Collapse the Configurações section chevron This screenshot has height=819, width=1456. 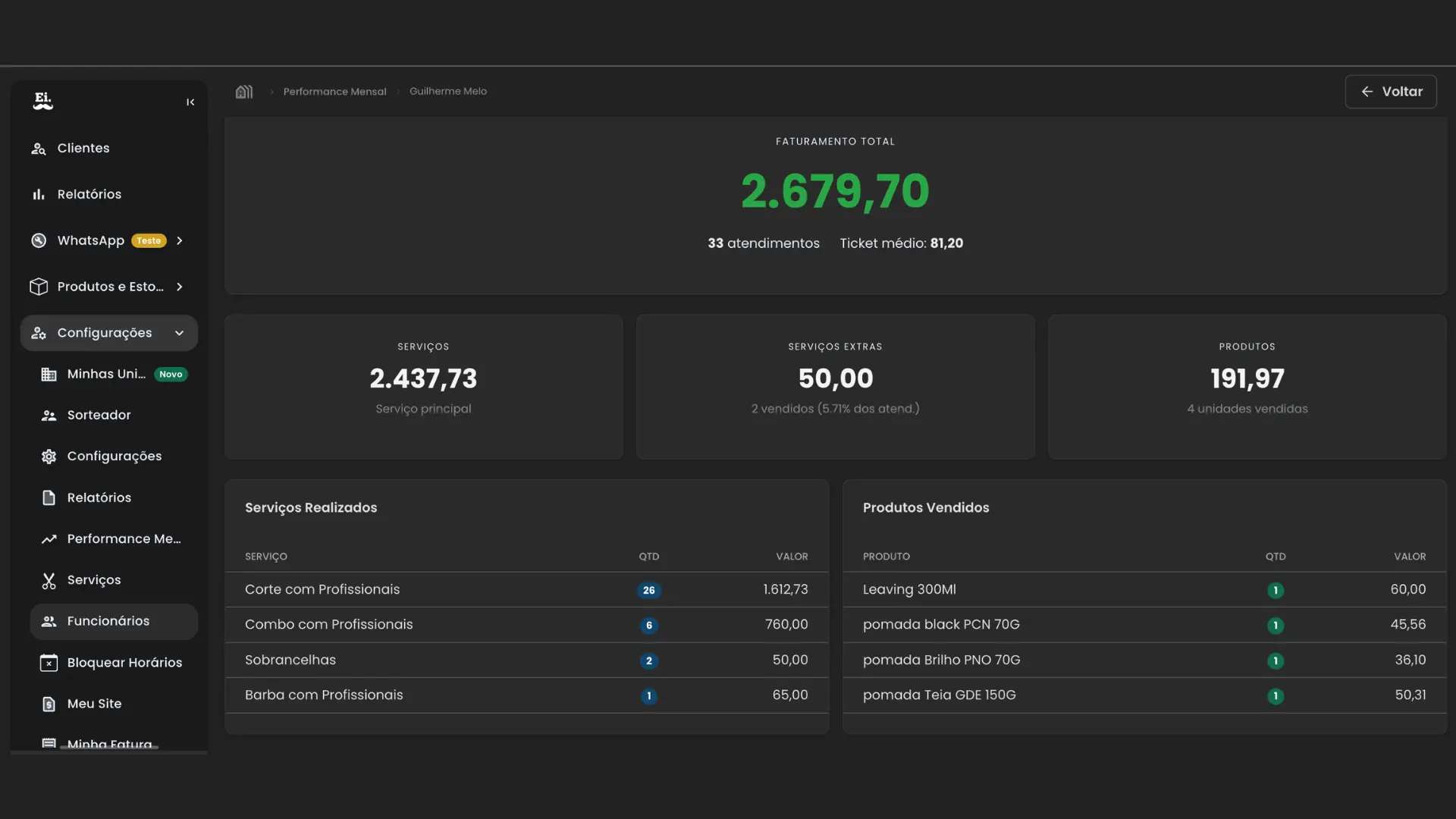pyautogui.click(x=180, y=332)
